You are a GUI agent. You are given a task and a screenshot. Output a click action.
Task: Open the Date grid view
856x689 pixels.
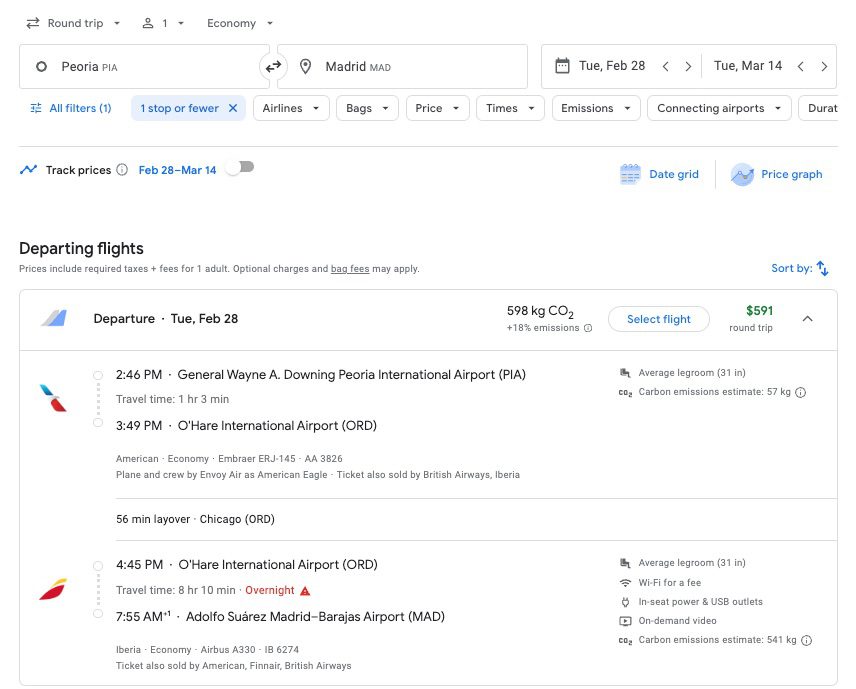[x=660, y=174]
